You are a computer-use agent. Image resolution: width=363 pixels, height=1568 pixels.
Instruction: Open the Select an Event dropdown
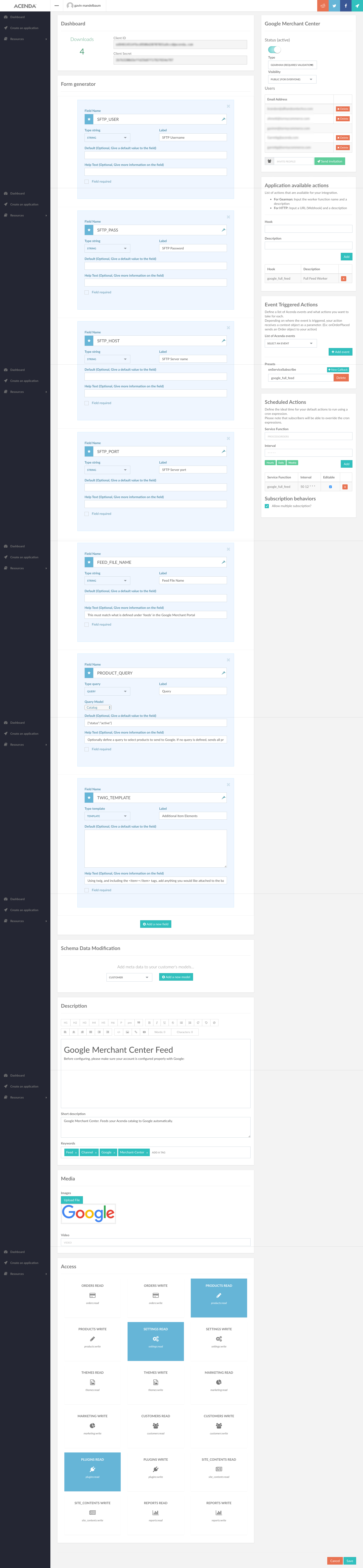(x=291, y=343)
